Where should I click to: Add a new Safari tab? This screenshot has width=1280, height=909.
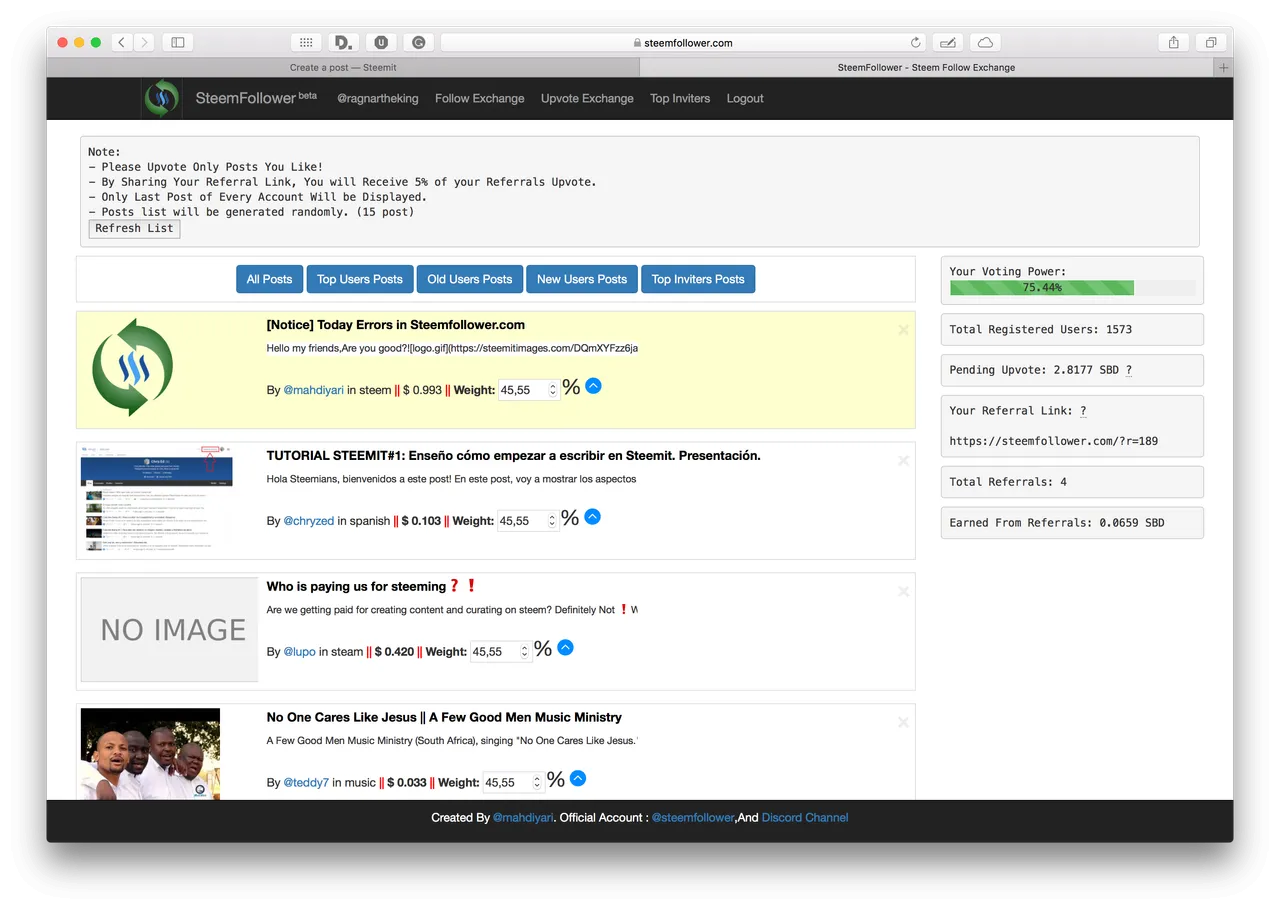pos(1223,67)
